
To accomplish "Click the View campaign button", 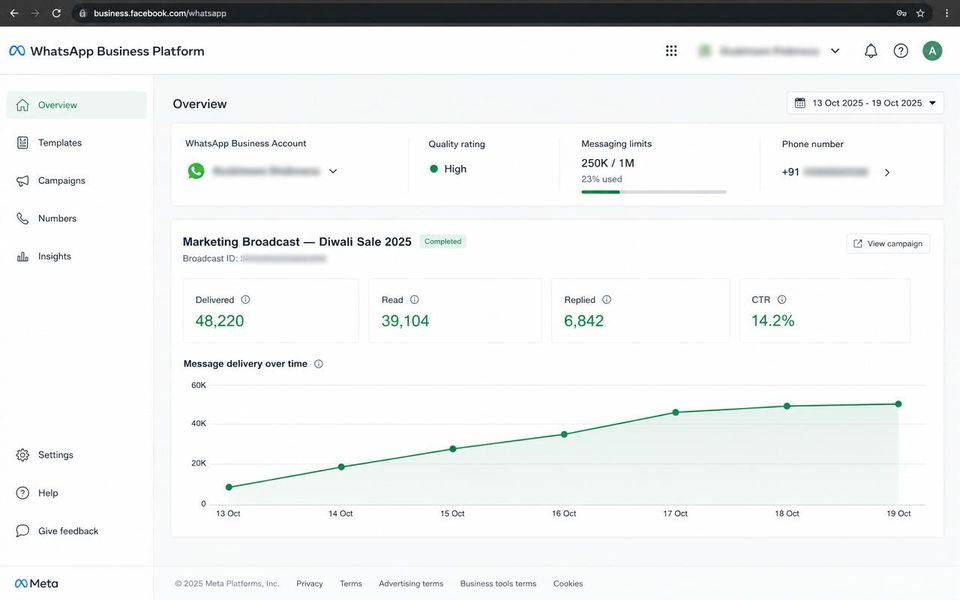I will click(888, 244).
